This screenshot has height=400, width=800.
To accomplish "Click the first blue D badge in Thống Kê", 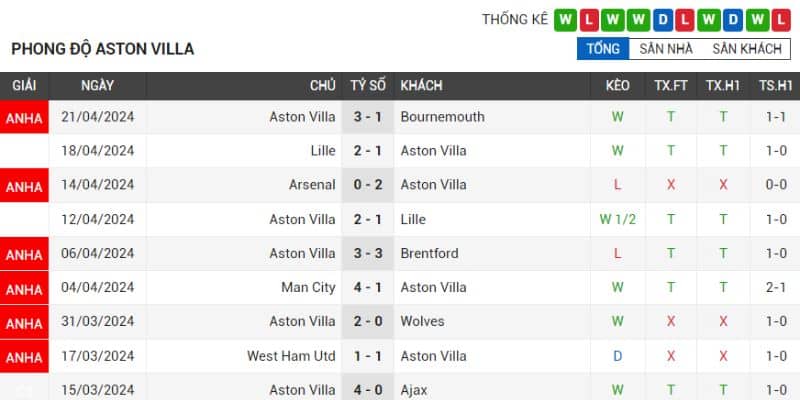I will click(662, 20).
